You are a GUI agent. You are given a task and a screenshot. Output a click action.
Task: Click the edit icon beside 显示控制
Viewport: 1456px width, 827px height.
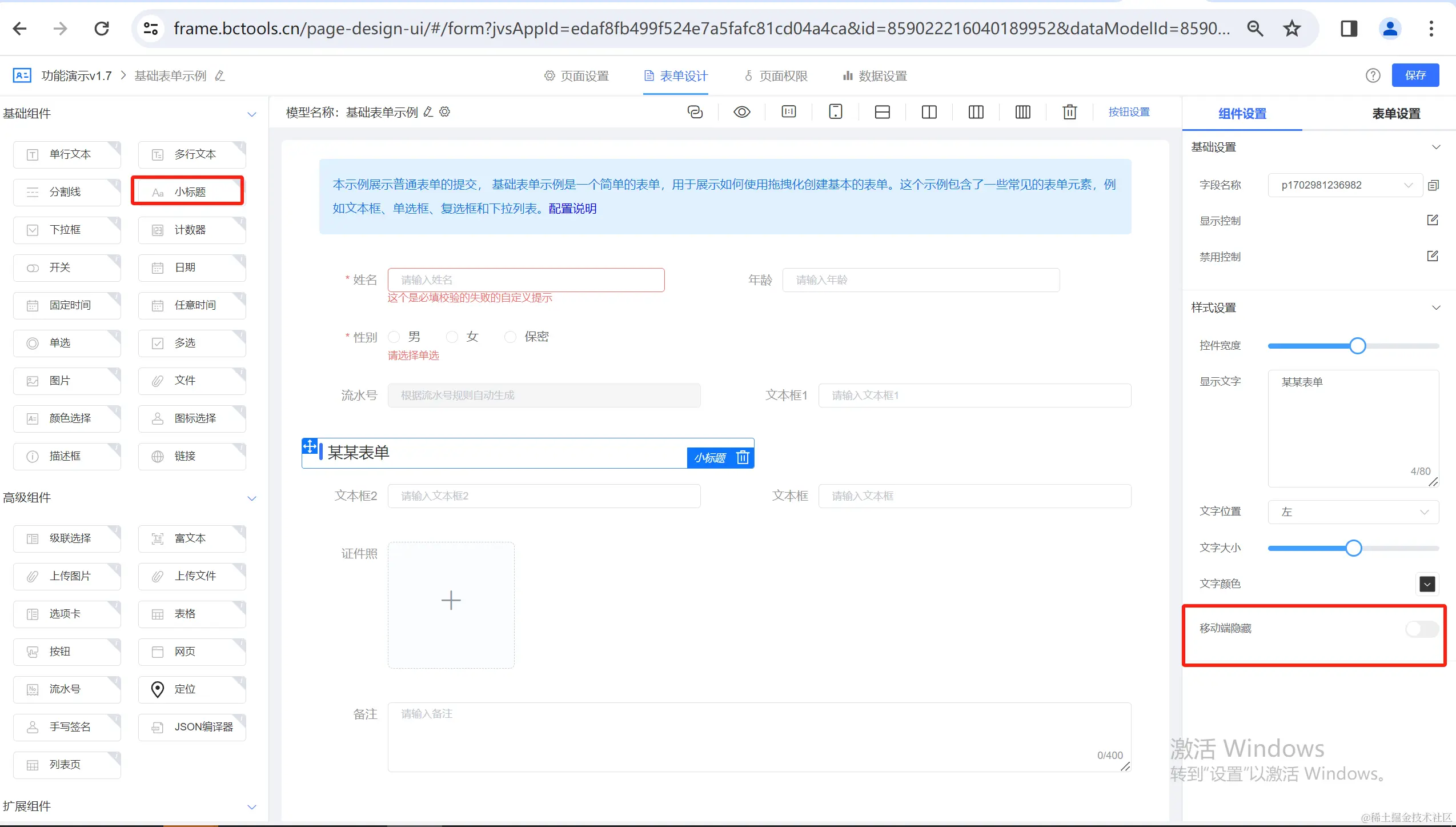click(x=1432, y=221)
